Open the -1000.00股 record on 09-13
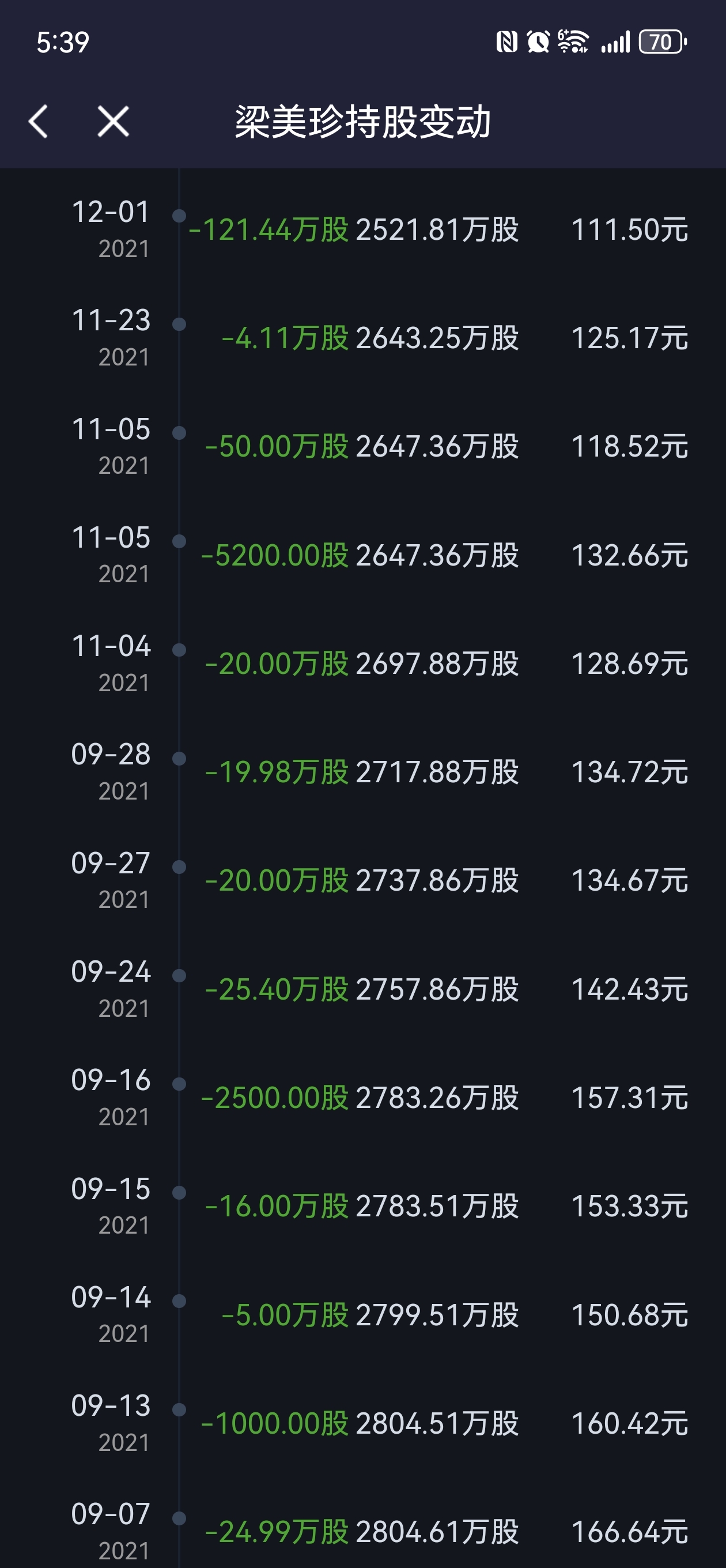The height and width of the screenshot is (1568, 726). click(274, 1424)
